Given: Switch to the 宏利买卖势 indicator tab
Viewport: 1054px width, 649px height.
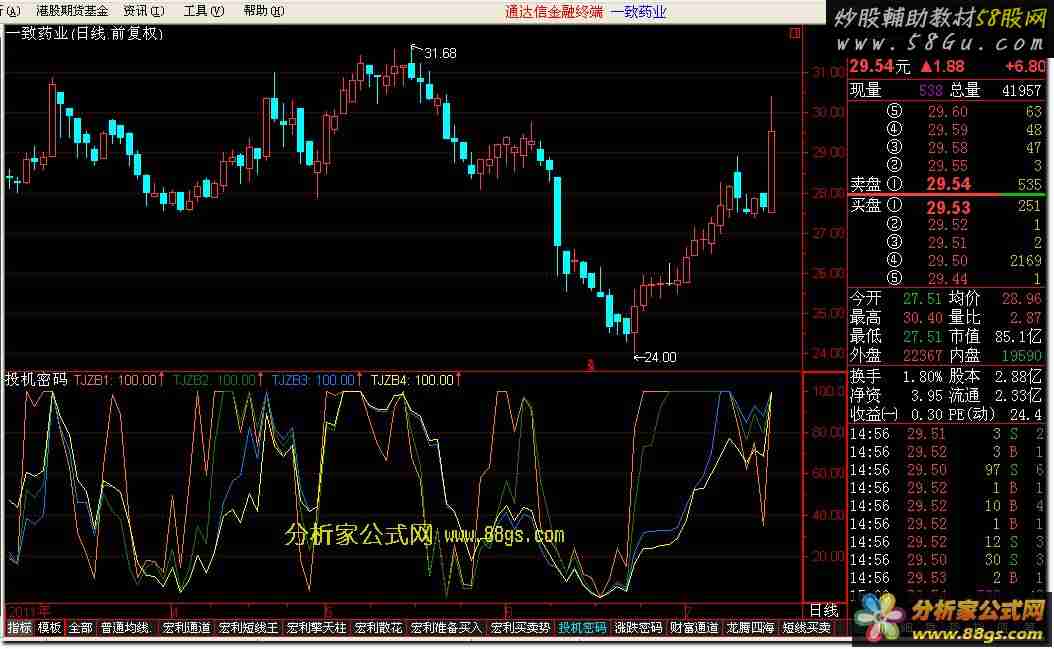Looking at the screenshot, I should coord(520,628).
